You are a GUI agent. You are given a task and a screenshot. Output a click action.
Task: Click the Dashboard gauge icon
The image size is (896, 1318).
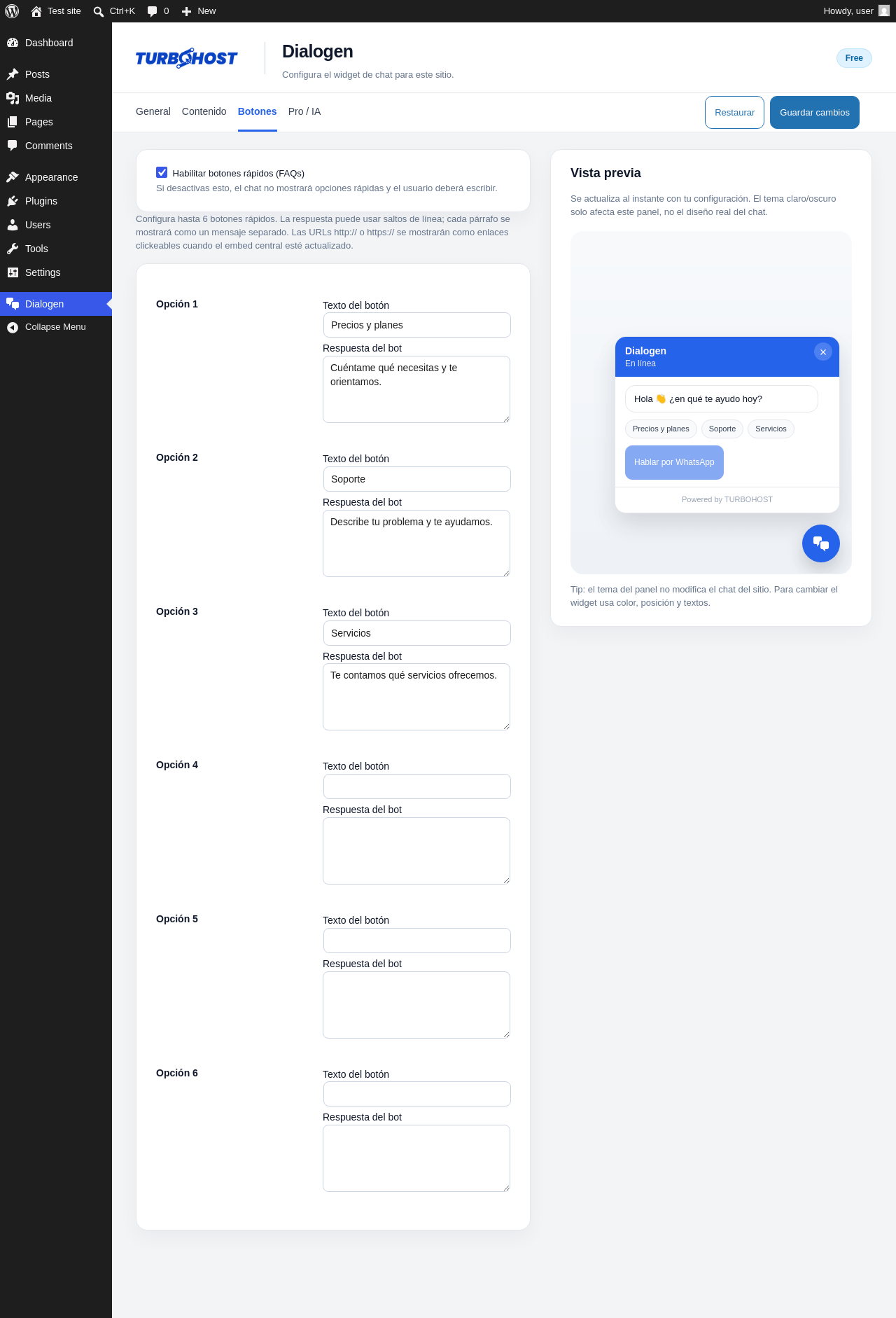13,43
